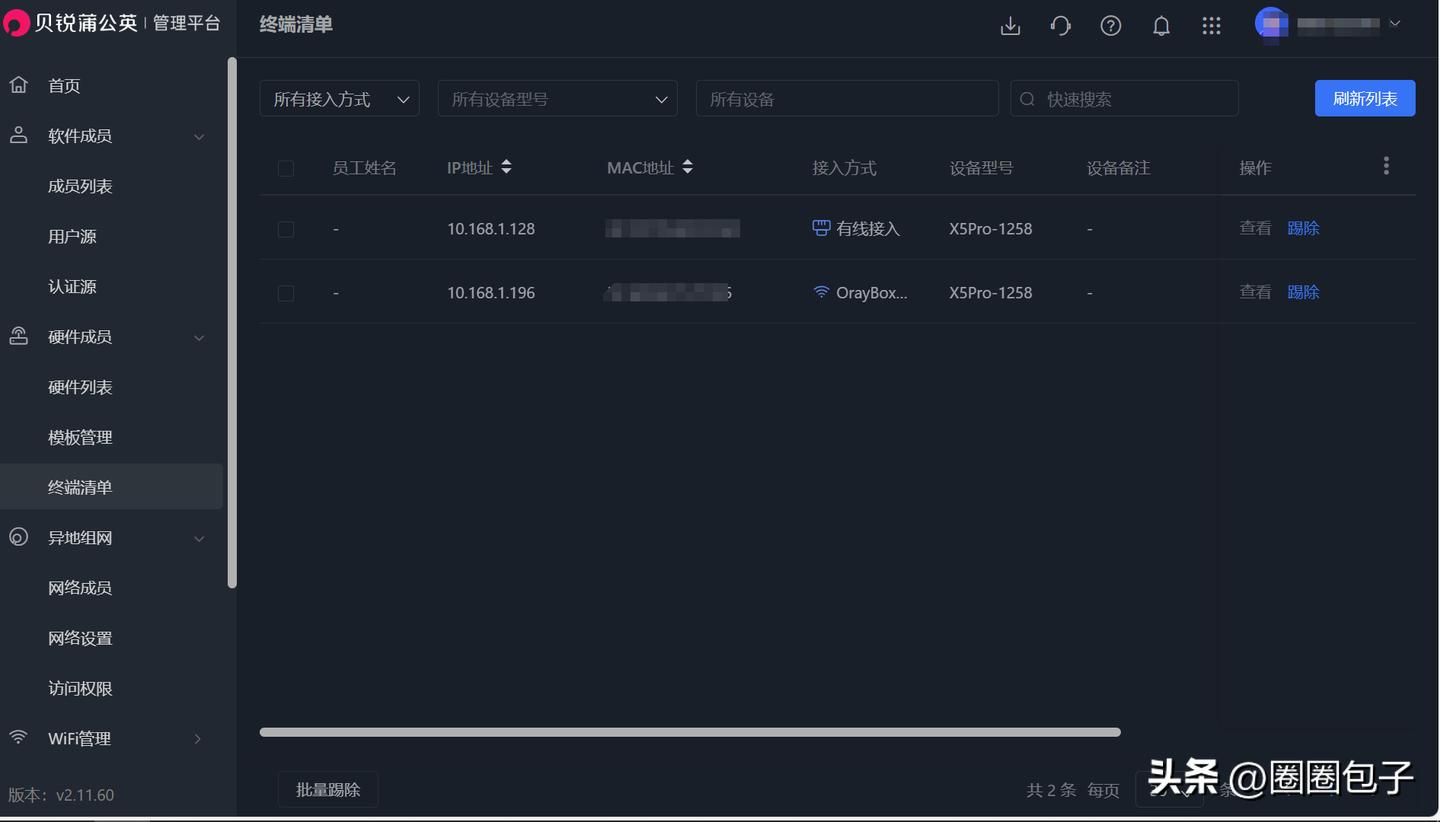Check the checkbox for IP 10.168.1.128
Viewport: 1440px width, 822px height.
click(x=285, y=228)
